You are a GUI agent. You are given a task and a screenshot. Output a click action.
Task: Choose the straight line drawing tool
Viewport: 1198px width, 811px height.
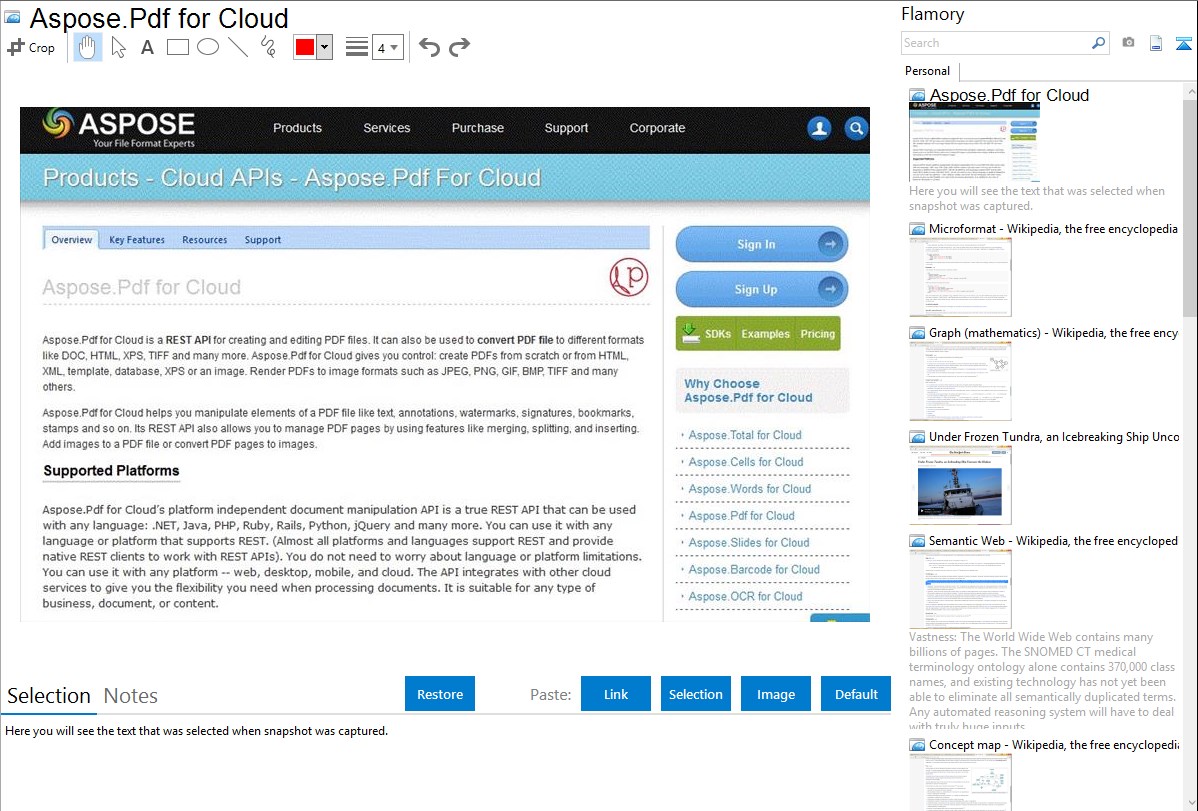pos(238,47)
